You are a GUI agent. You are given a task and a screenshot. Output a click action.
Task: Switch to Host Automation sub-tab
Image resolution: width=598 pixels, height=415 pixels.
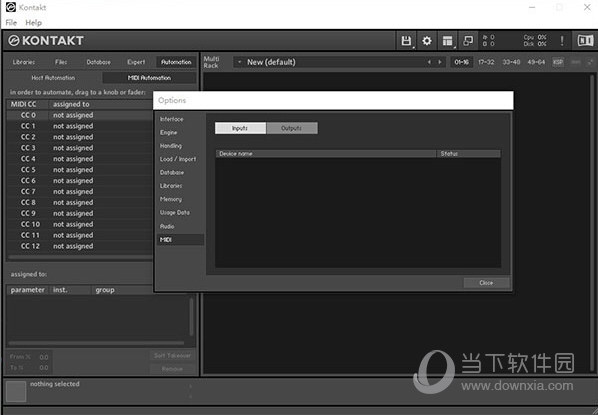point(53,78)
